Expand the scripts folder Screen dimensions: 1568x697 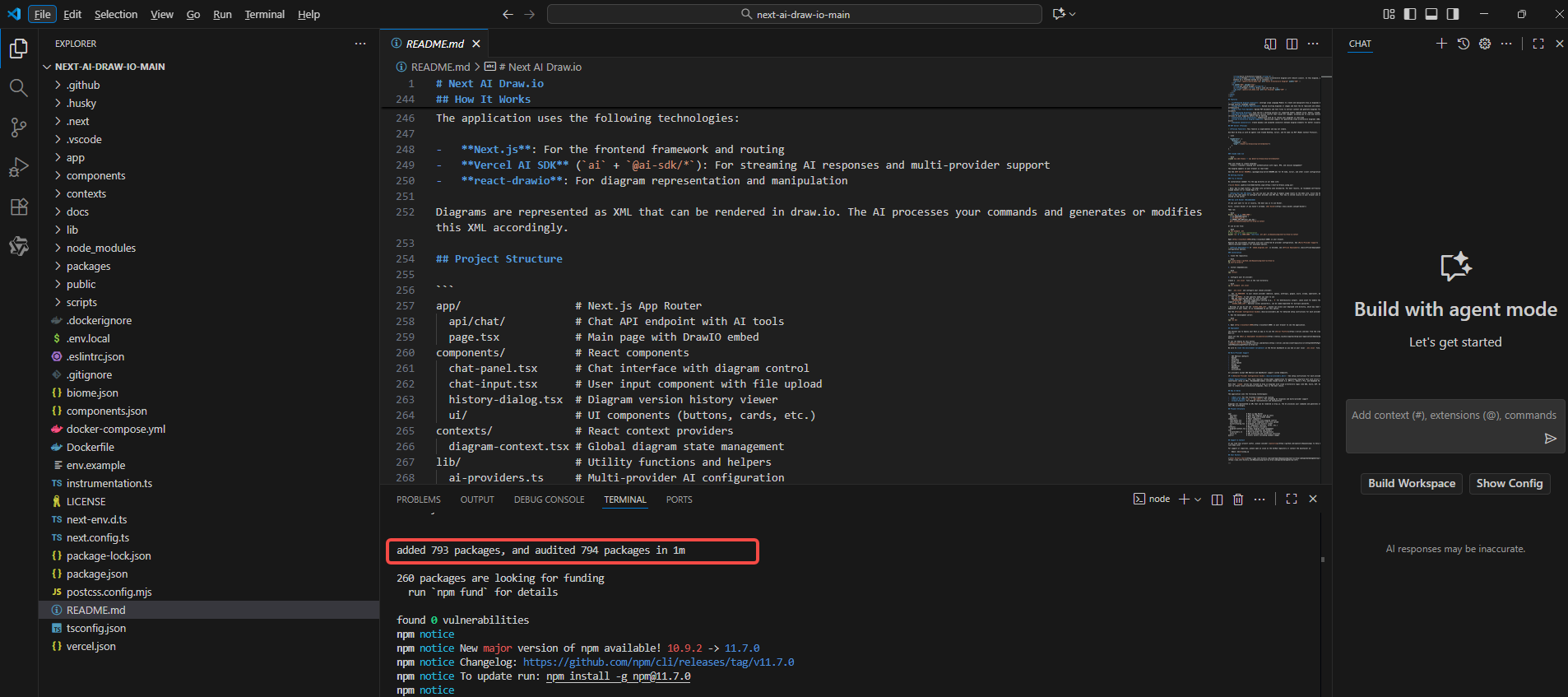[209, 302]
